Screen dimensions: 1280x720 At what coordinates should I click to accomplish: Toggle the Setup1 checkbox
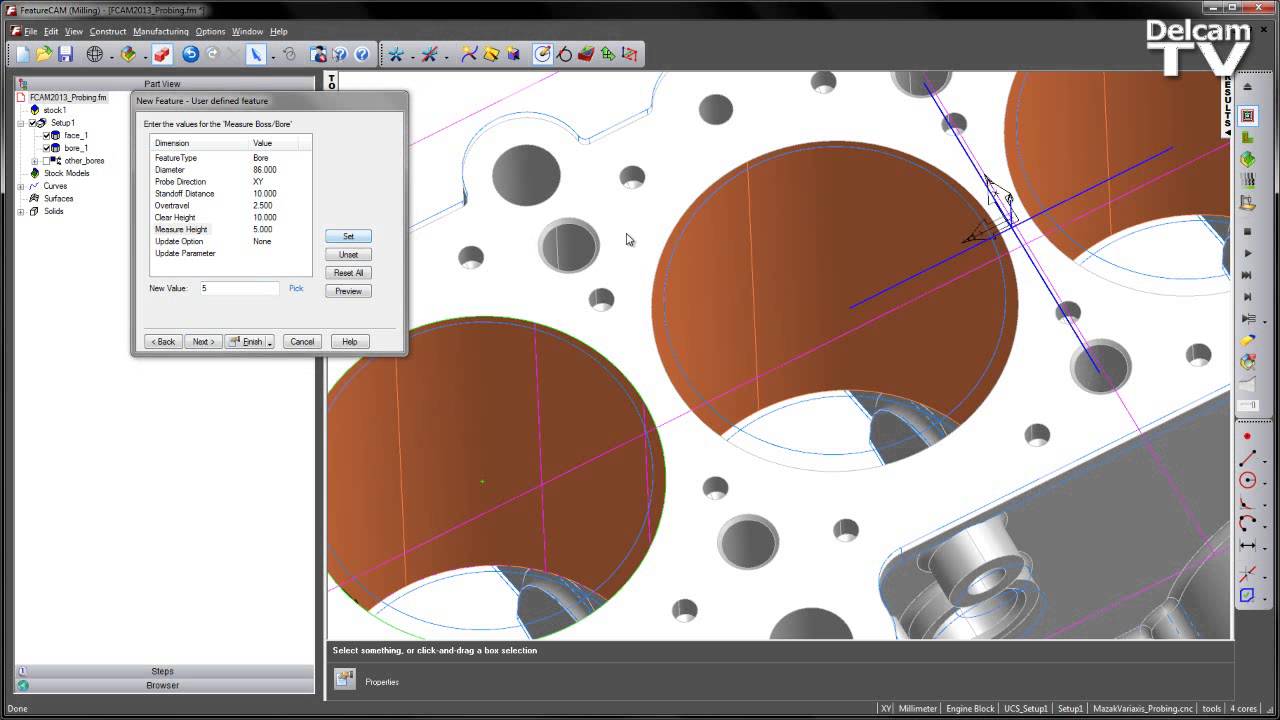tap(32, 123)
